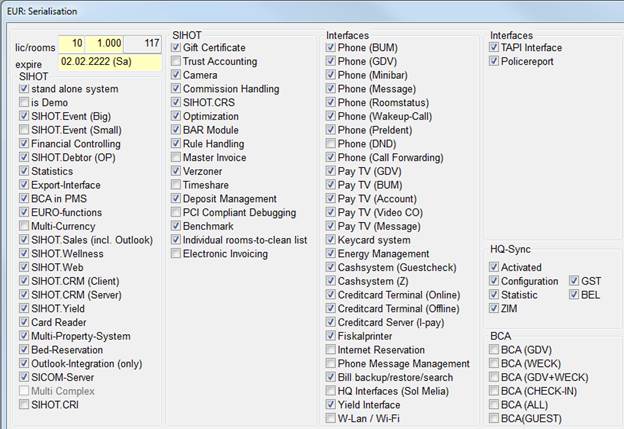Image resolution: width=624 pixels, height=429 pixels.
Task: Toggle the Timeshare checkbox
Action: coord(176,185)
